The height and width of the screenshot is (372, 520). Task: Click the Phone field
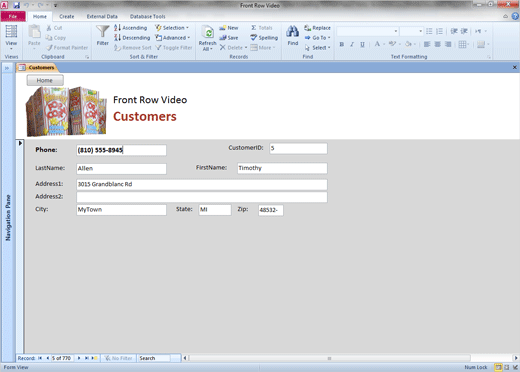(x=121, y=150)
